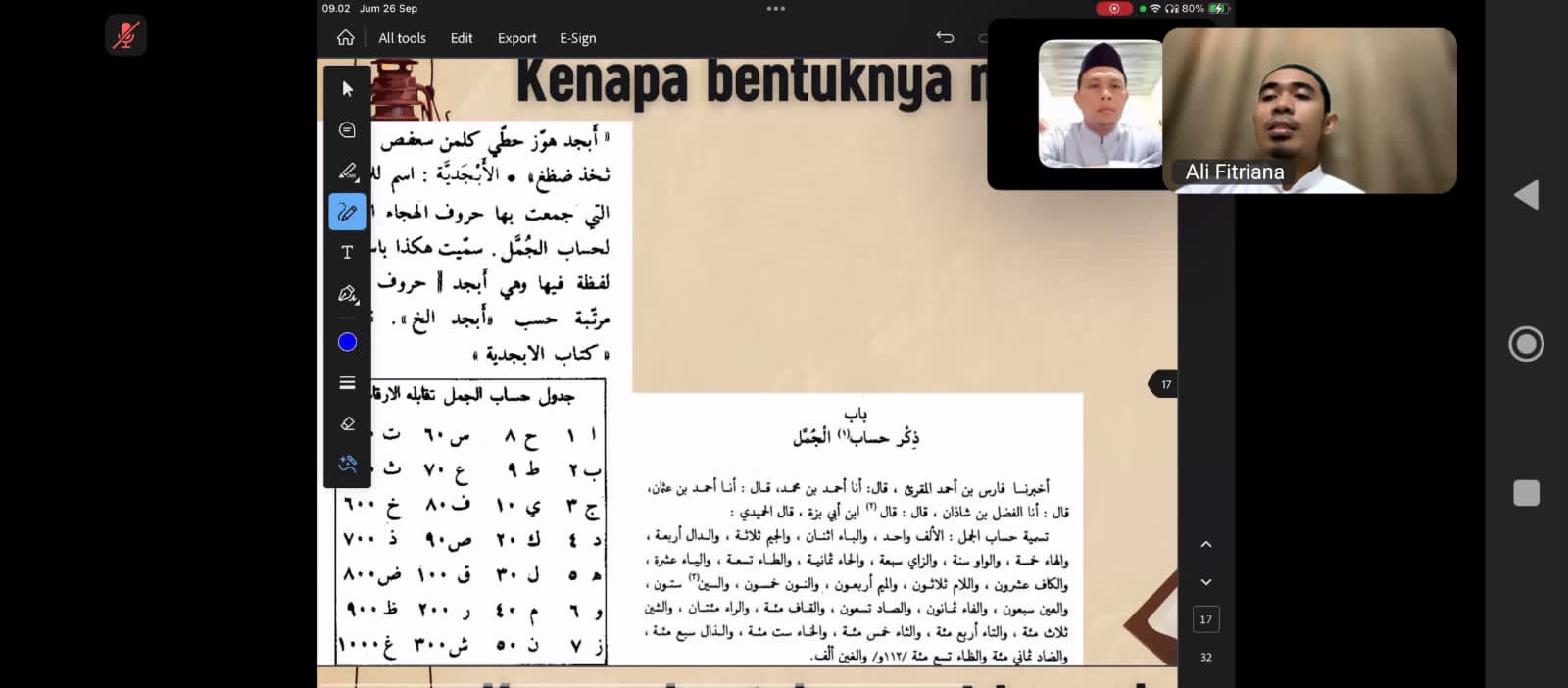
Task: Click the Export button
Action: pos(516,38)
